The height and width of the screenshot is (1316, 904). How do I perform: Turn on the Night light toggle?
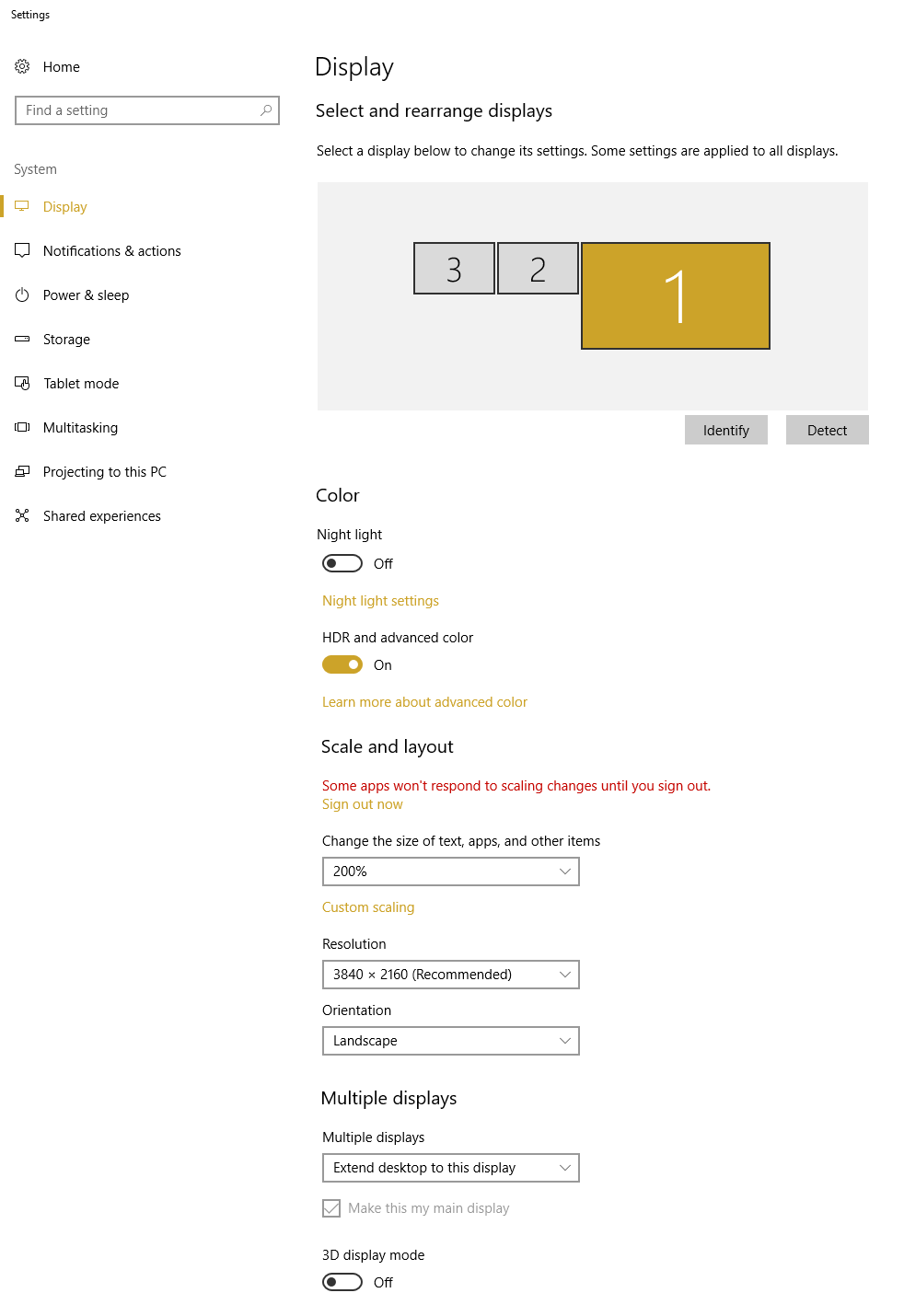tap(342, 563)
